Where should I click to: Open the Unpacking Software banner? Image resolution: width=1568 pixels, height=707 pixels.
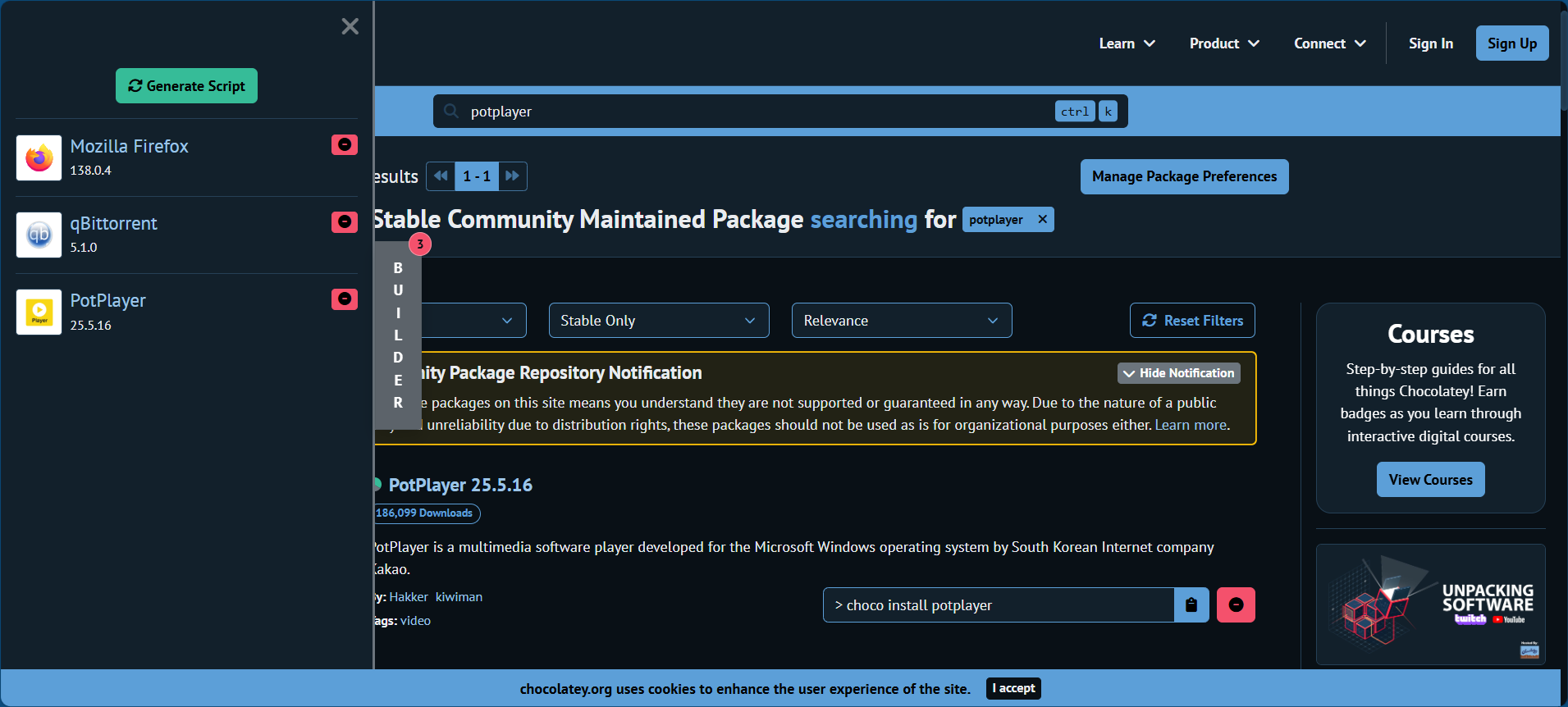tap(1431, 604)
